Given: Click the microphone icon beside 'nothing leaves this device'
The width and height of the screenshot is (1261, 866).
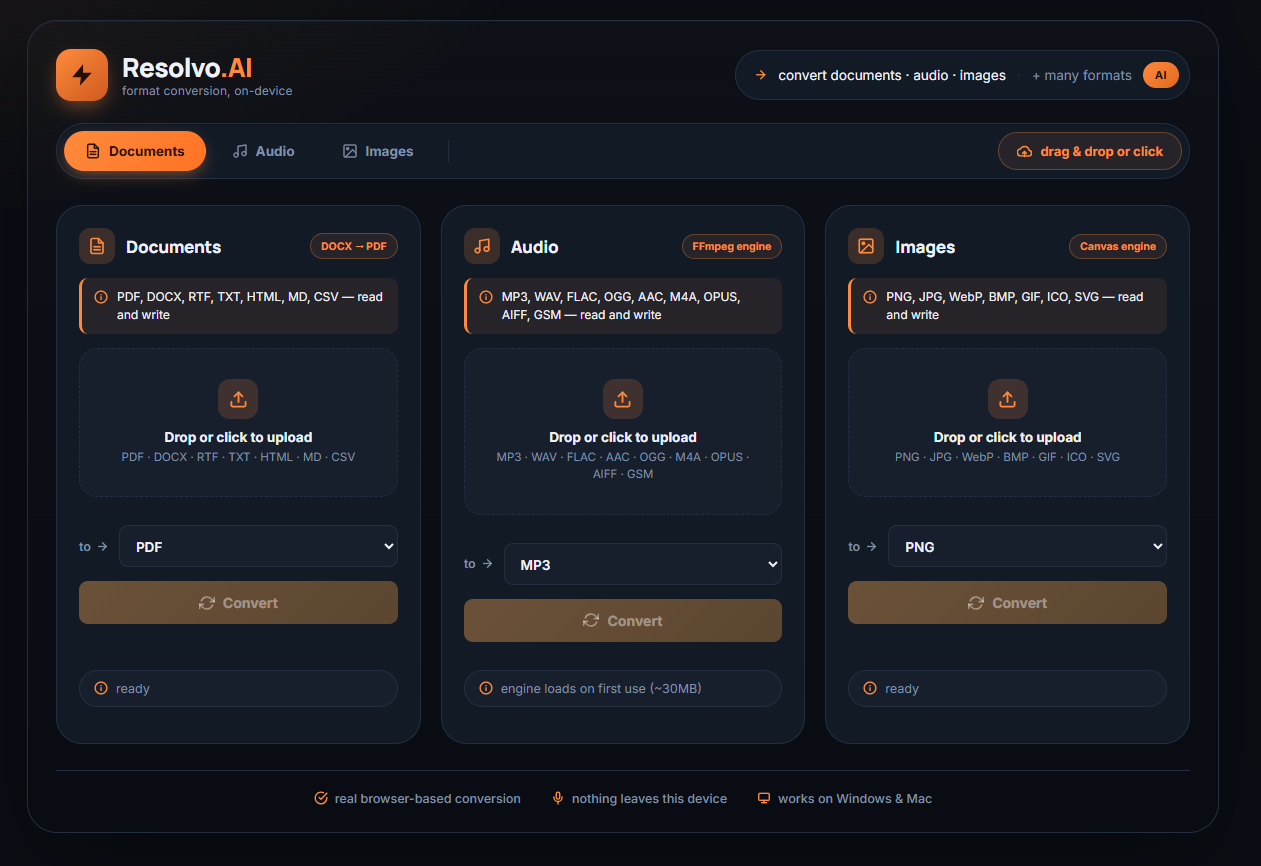Looking at the screenshot, I should [x=558, y=798].
